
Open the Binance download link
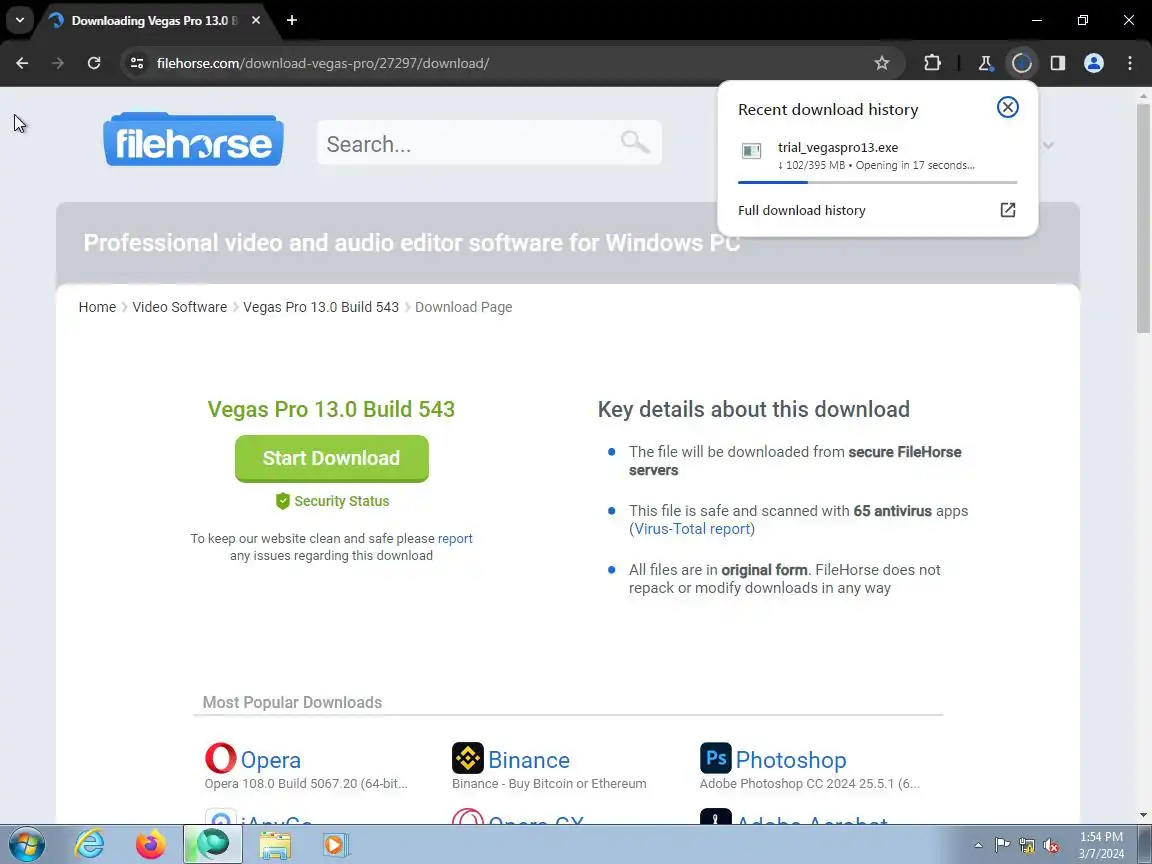tap(529, 760)
